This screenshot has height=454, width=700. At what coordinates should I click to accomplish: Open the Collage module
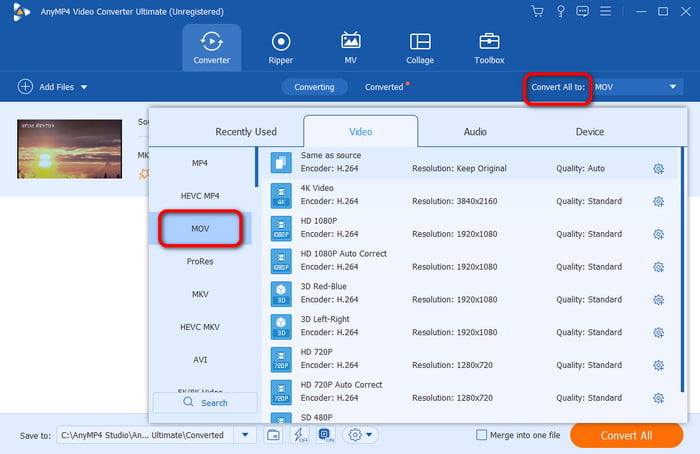pos(420,48)
